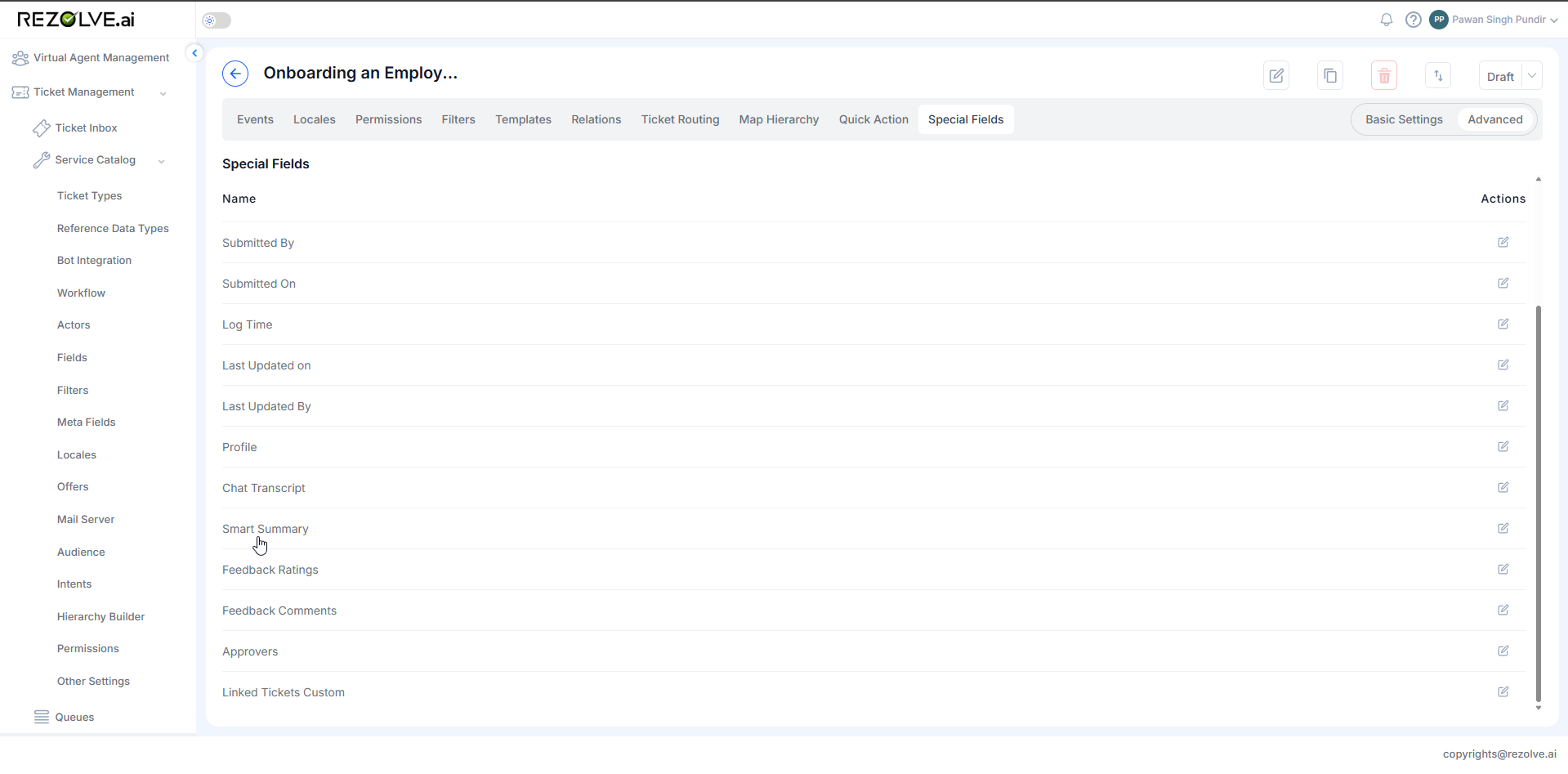Edit the Feedback Ratings field

coord(1503,569)
